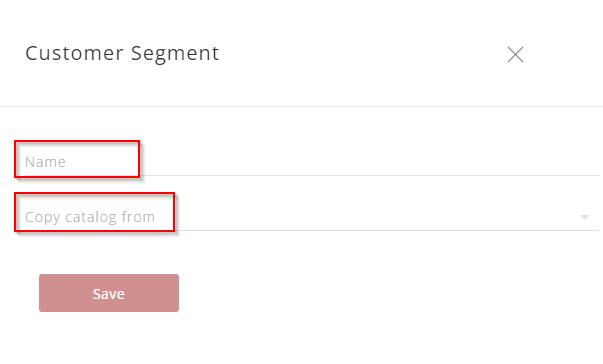Click the Customer Segment heading
The width and height of the screenshot is (603, 364).
click(x=122, y=53)
